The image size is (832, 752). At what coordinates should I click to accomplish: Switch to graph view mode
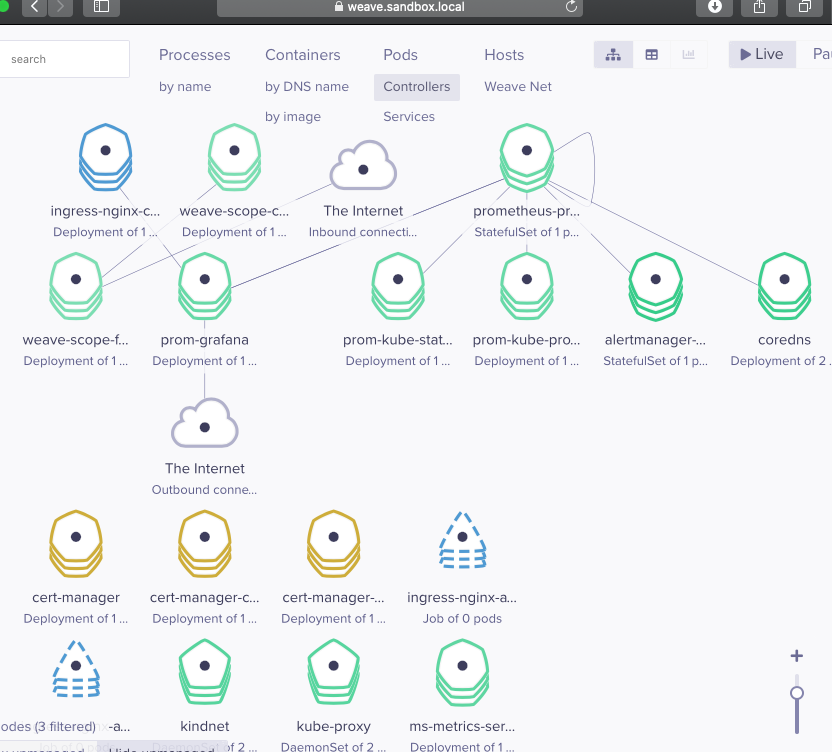coord(613,54)
